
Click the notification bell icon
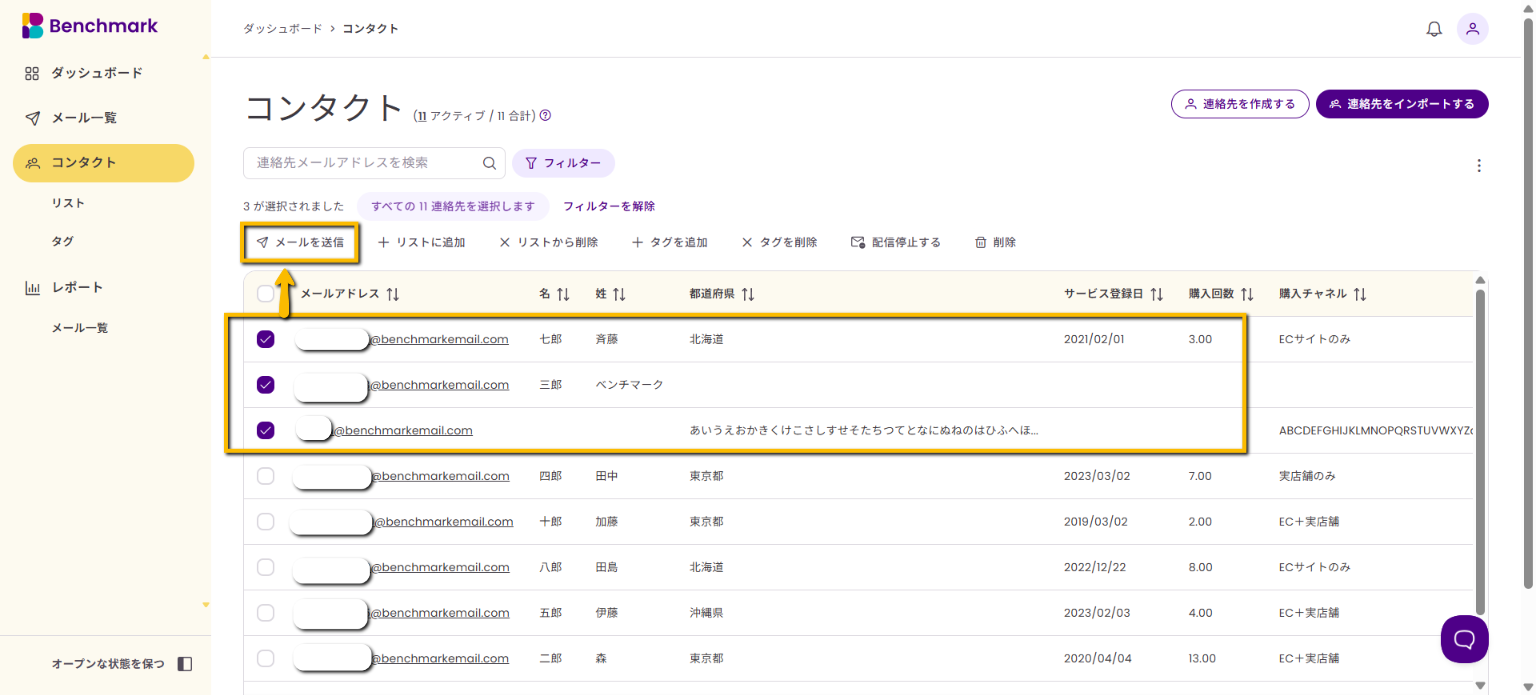tap(1434, 29)
